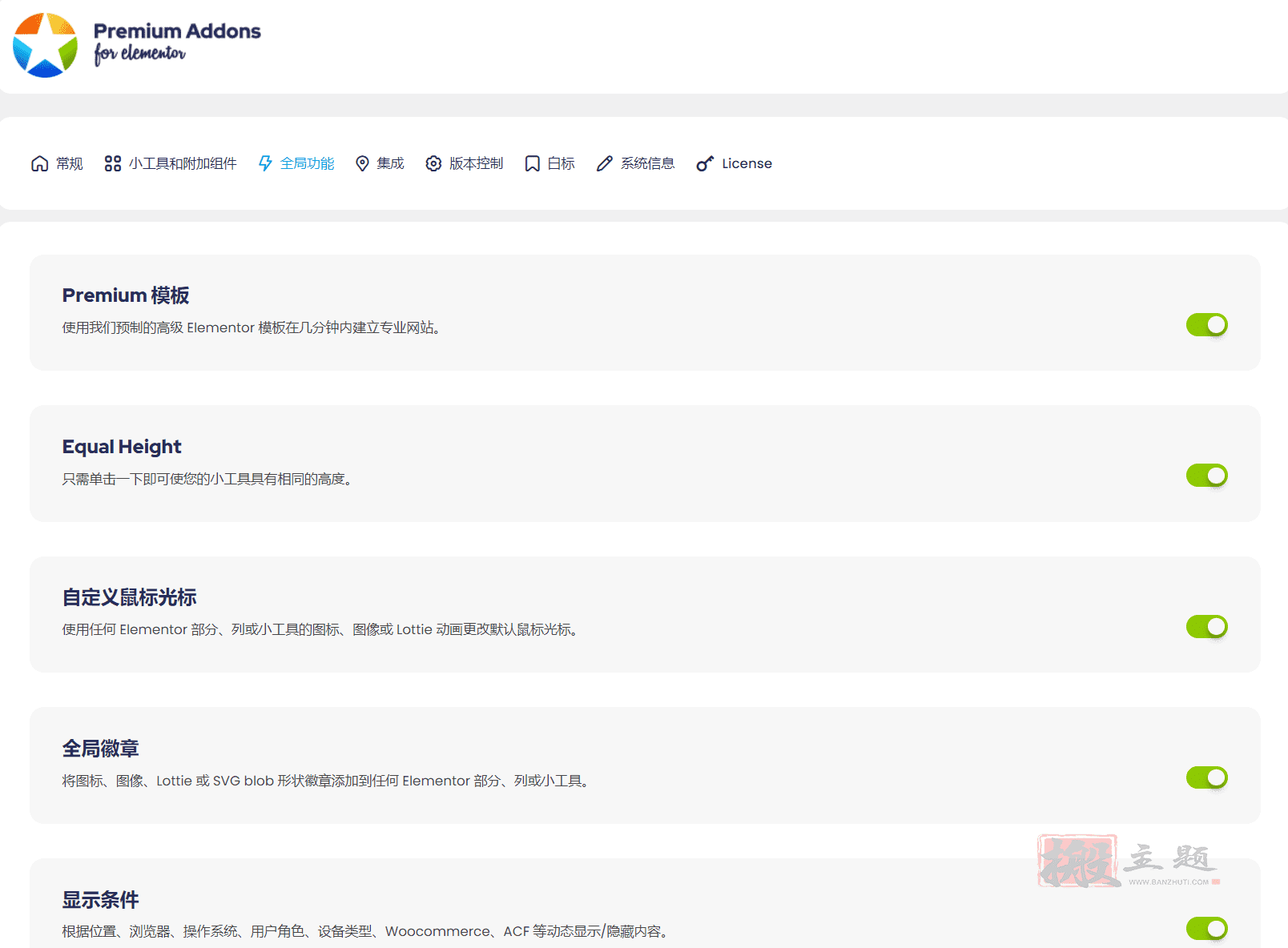
Task: Click the grid icon beside 小工具和附加组件
Action: 113,163
